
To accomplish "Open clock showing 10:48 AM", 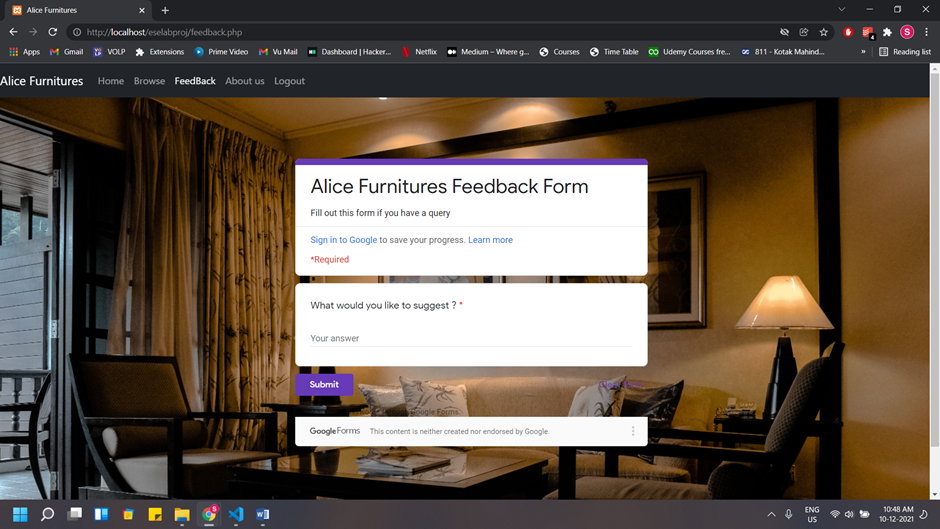I will [x=897, y=515].
